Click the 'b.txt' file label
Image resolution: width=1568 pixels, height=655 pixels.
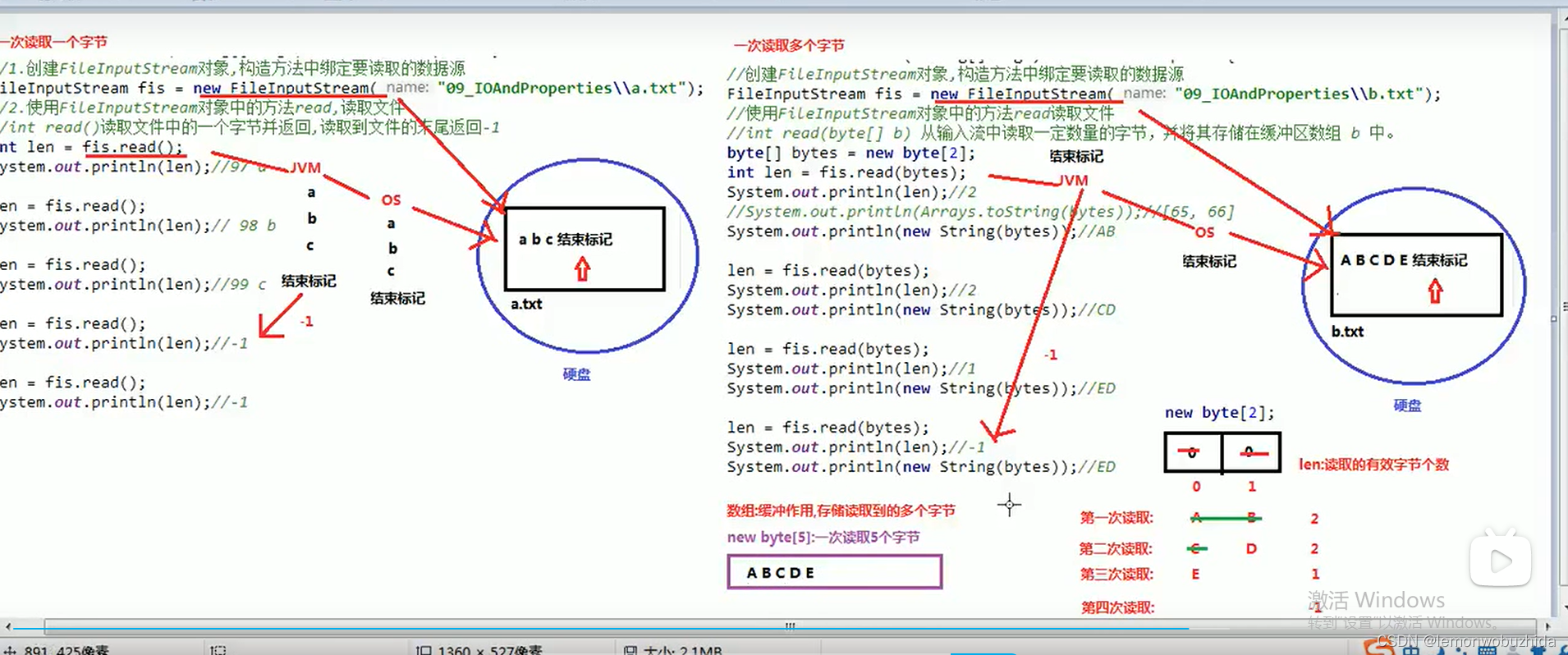pos(1347,332)
